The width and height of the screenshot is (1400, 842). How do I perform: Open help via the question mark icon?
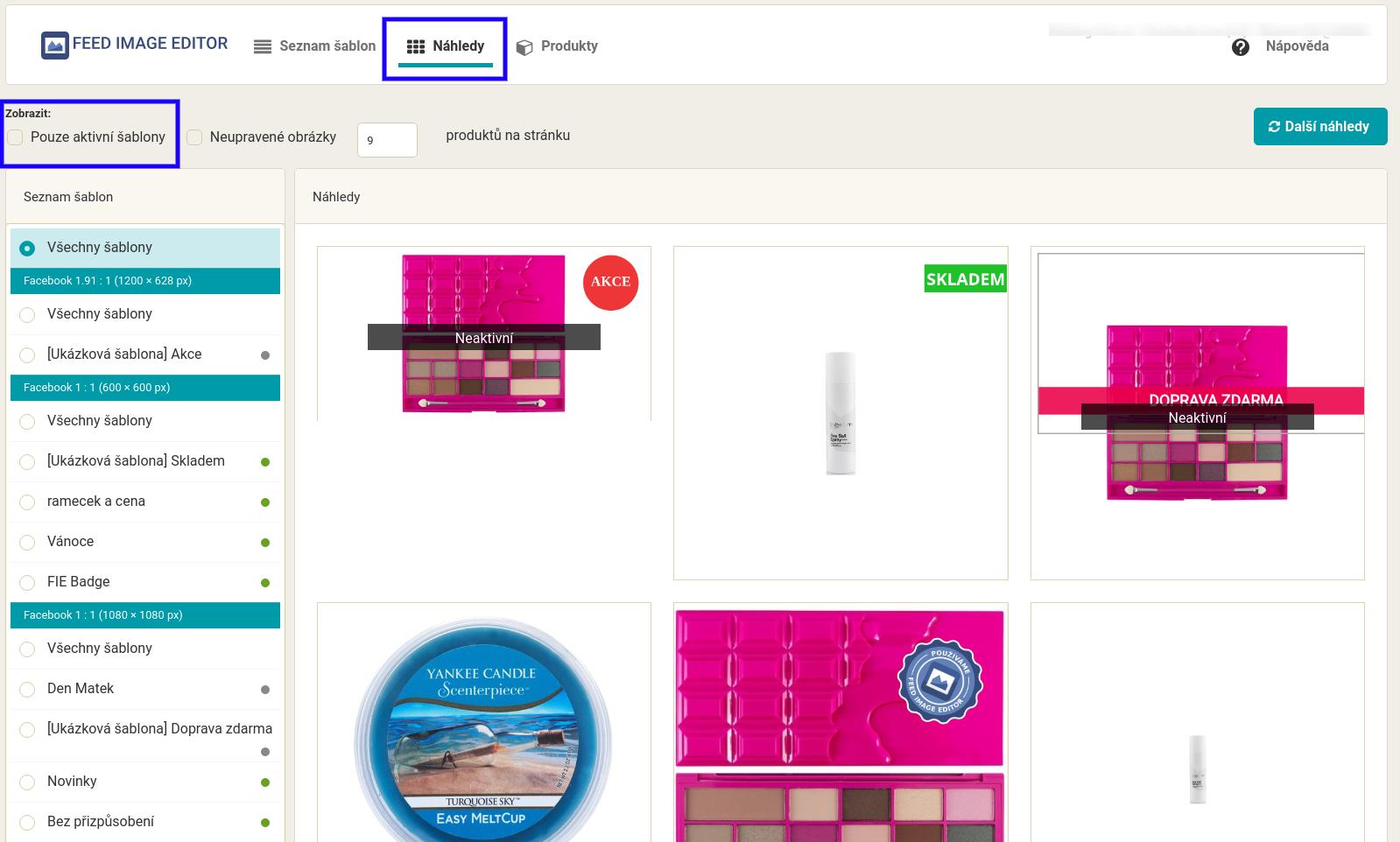(1240, 47)
